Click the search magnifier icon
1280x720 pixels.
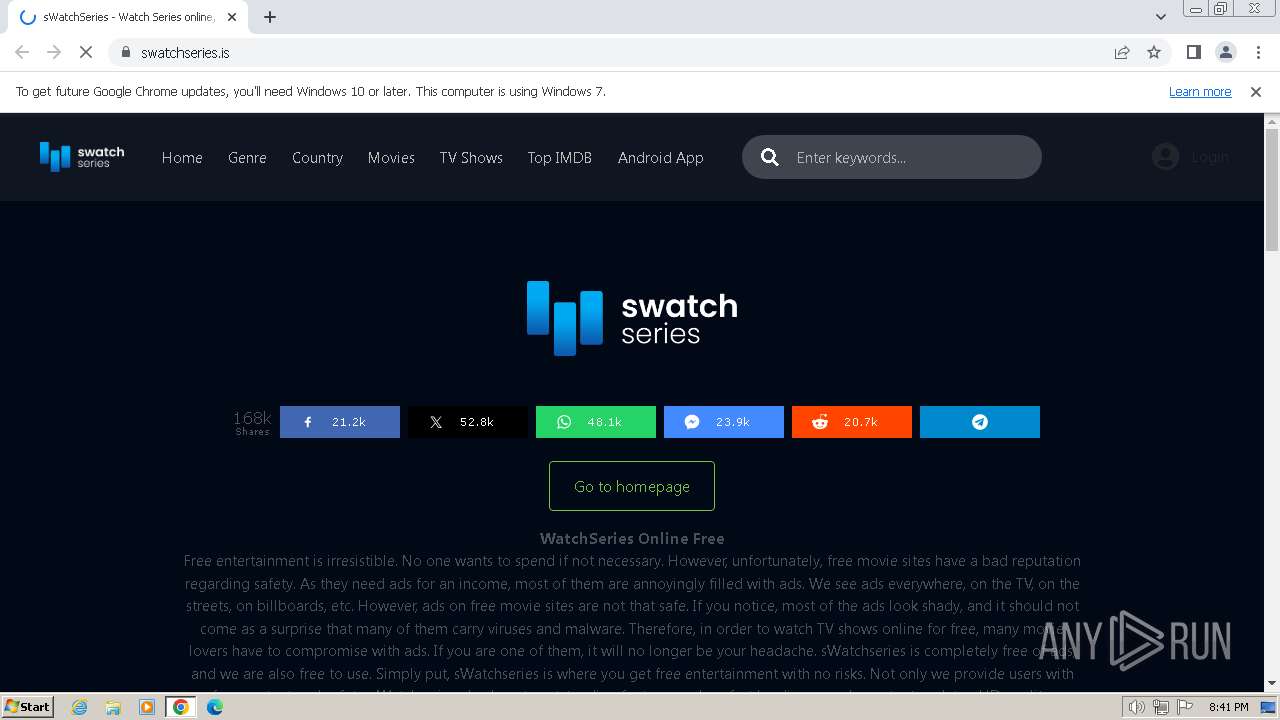pyautogui.click(x=769, y=157)
